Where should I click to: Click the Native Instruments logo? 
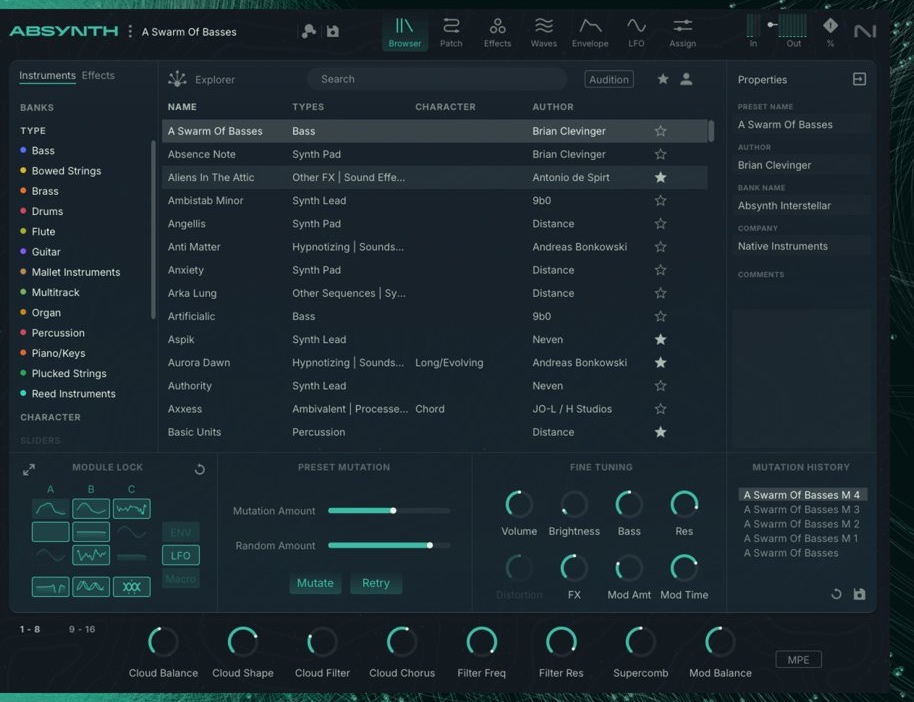click(x=864, y=31)
